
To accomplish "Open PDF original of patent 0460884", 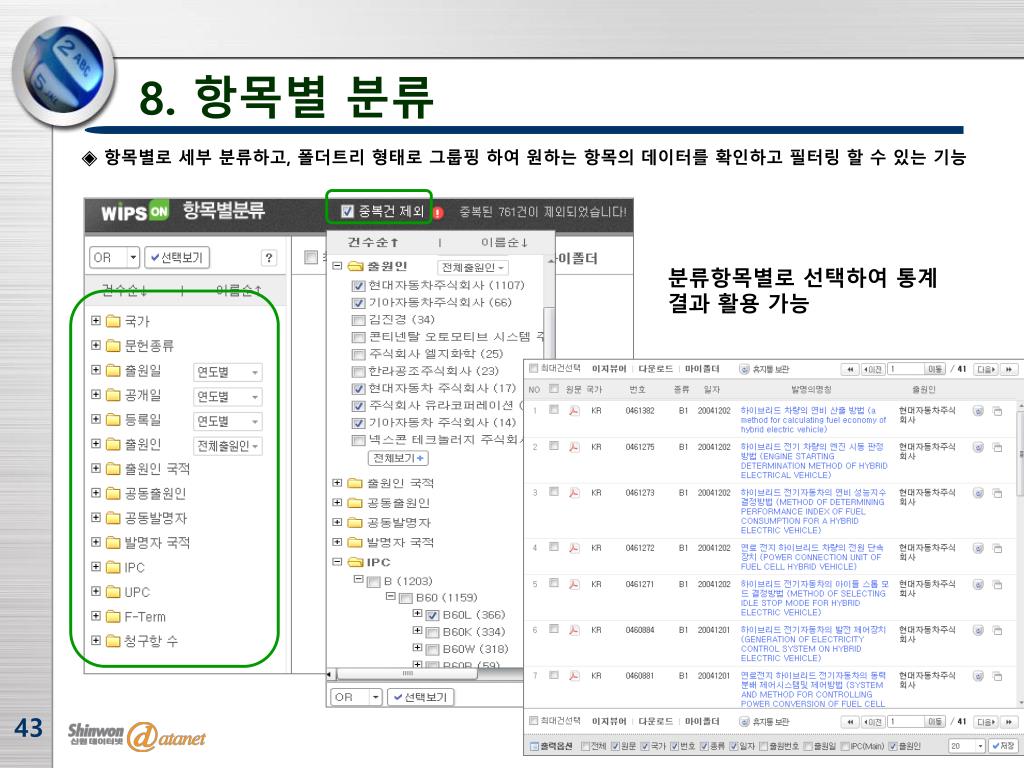I will coord(575,630).
